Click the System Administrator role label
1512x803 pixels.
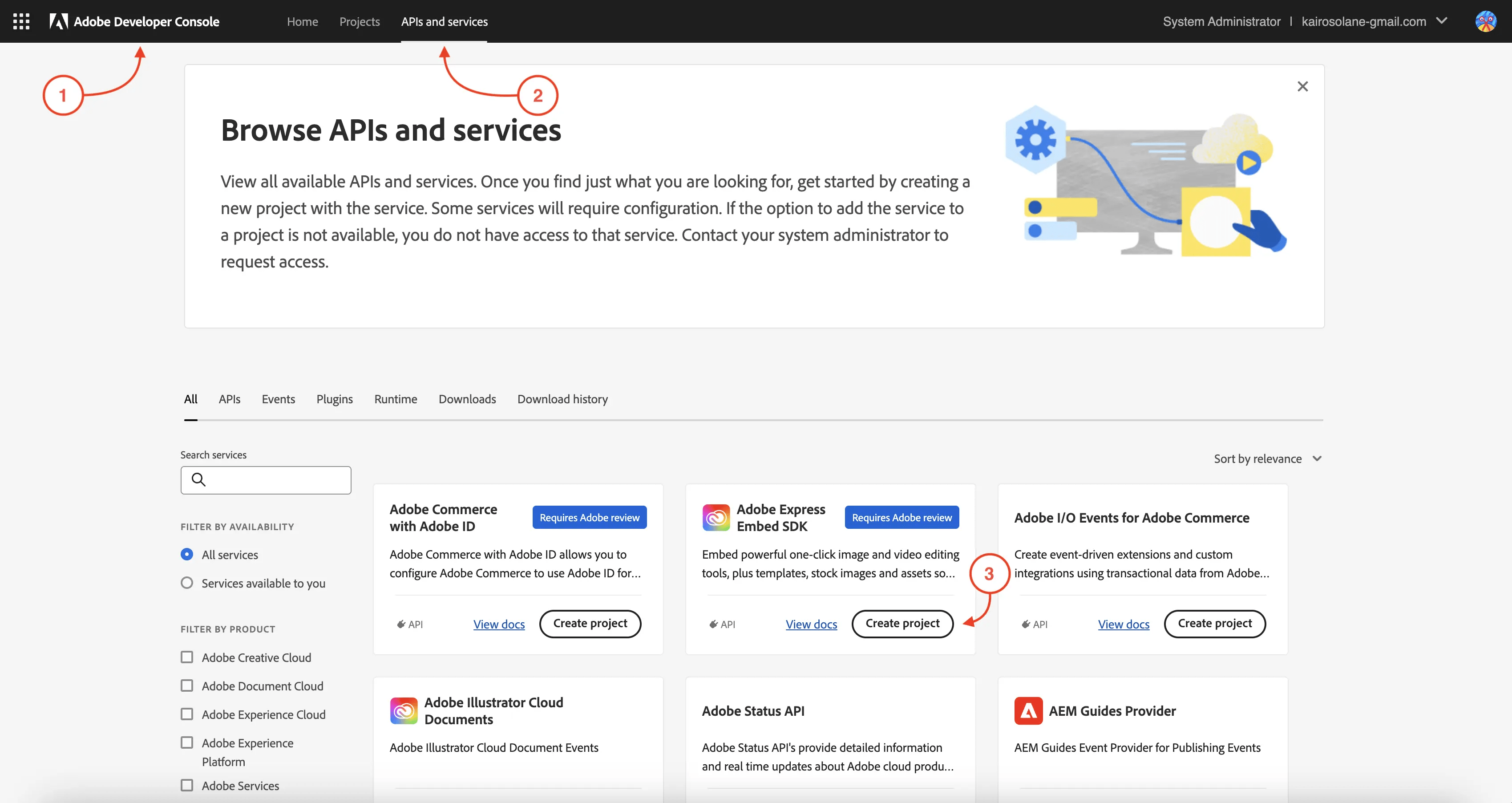pyautogui.click(x=1221, y=22)
